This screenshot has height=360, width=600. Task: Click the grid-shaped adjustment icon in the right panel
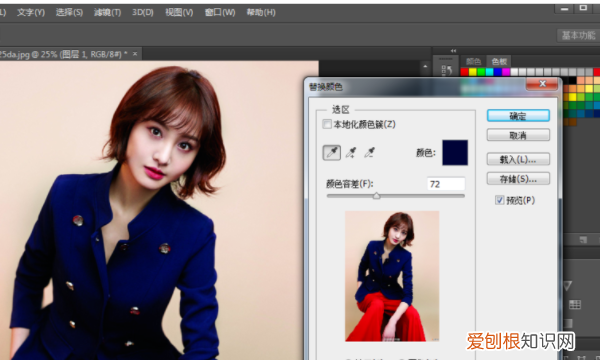coord(574,305)
